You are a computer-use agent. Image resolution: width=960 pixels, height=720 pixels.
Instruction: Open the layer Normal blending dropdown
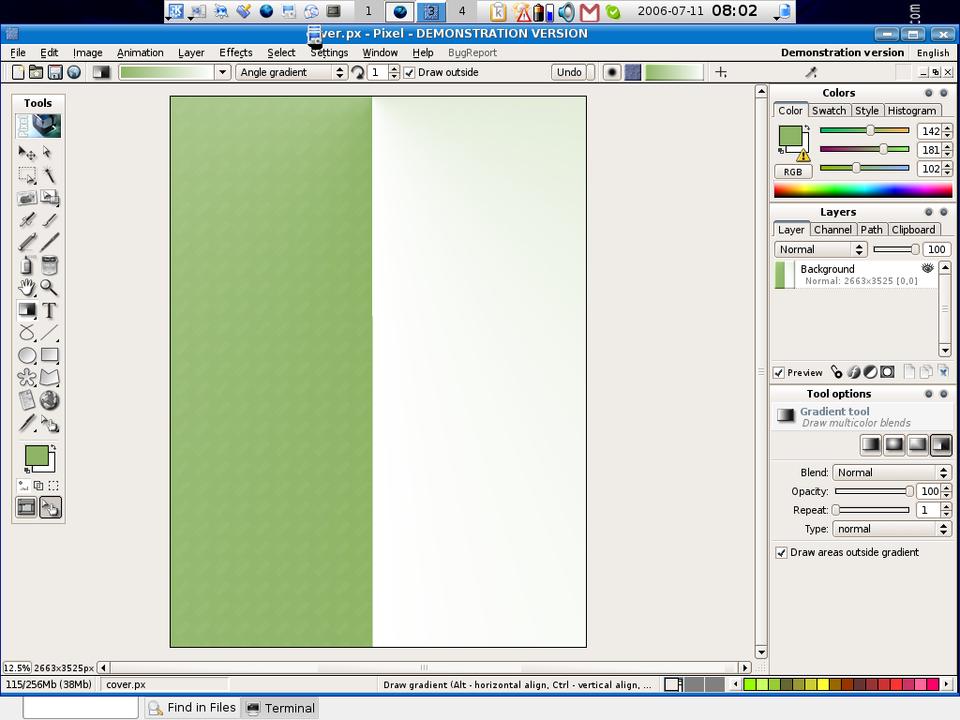(x=820, y=249)
